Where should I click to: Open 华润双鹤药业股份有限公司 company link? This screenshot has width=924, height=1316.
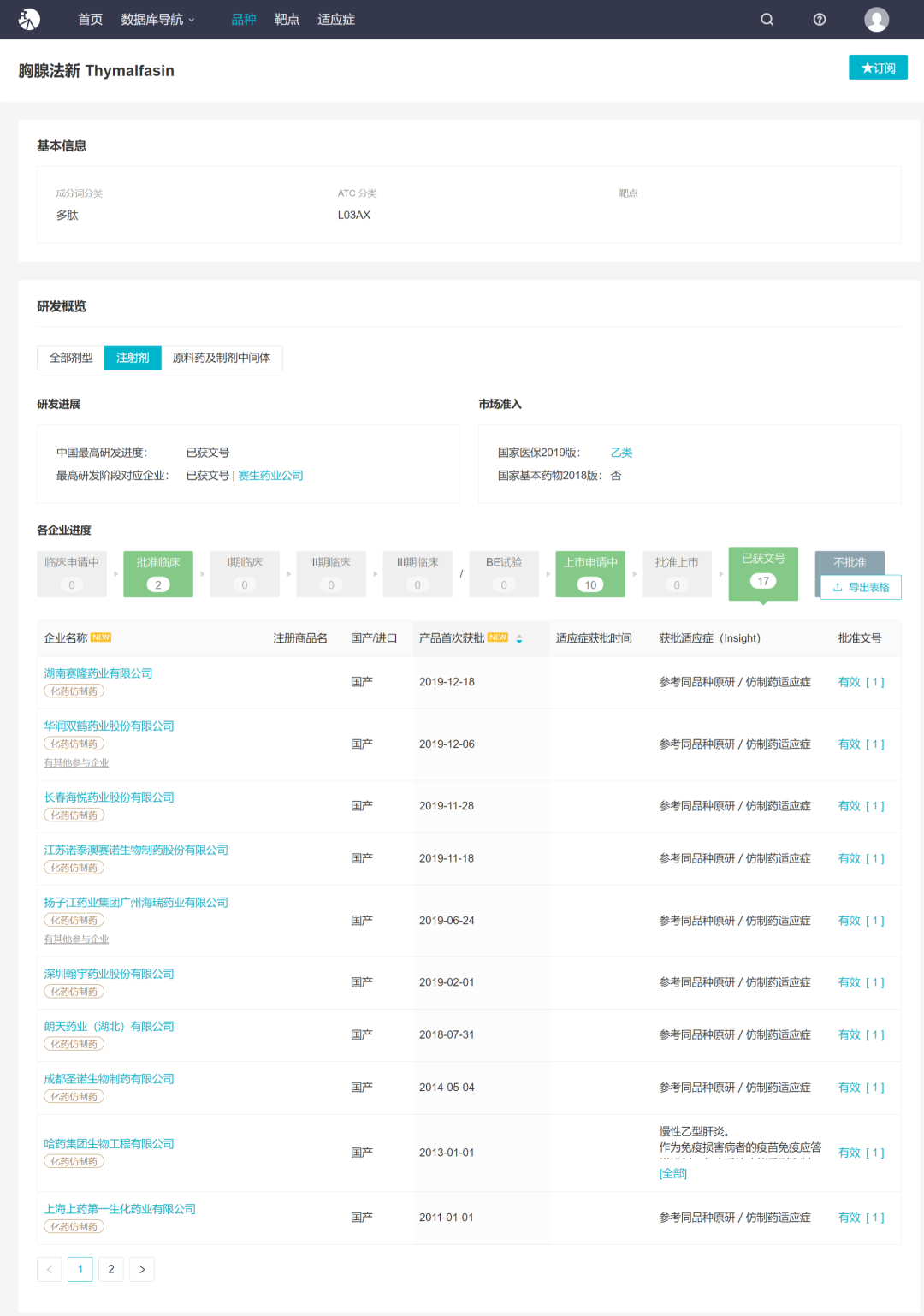[x=110, y=726]
